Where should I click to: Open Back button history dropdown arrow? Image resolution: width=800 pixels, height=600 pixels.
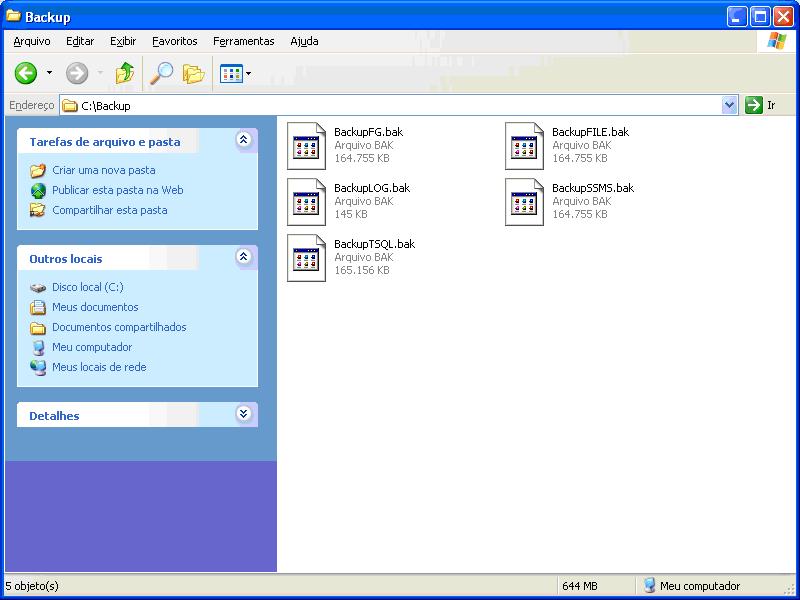click(49, 73)
